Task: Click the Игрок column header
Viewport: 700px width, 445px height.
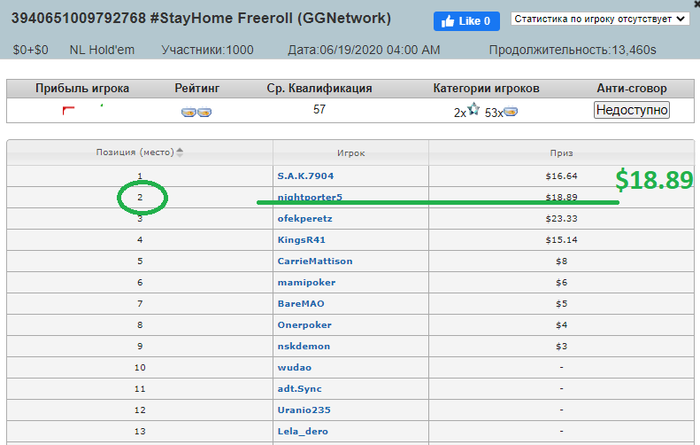Action: click(351, 153)
